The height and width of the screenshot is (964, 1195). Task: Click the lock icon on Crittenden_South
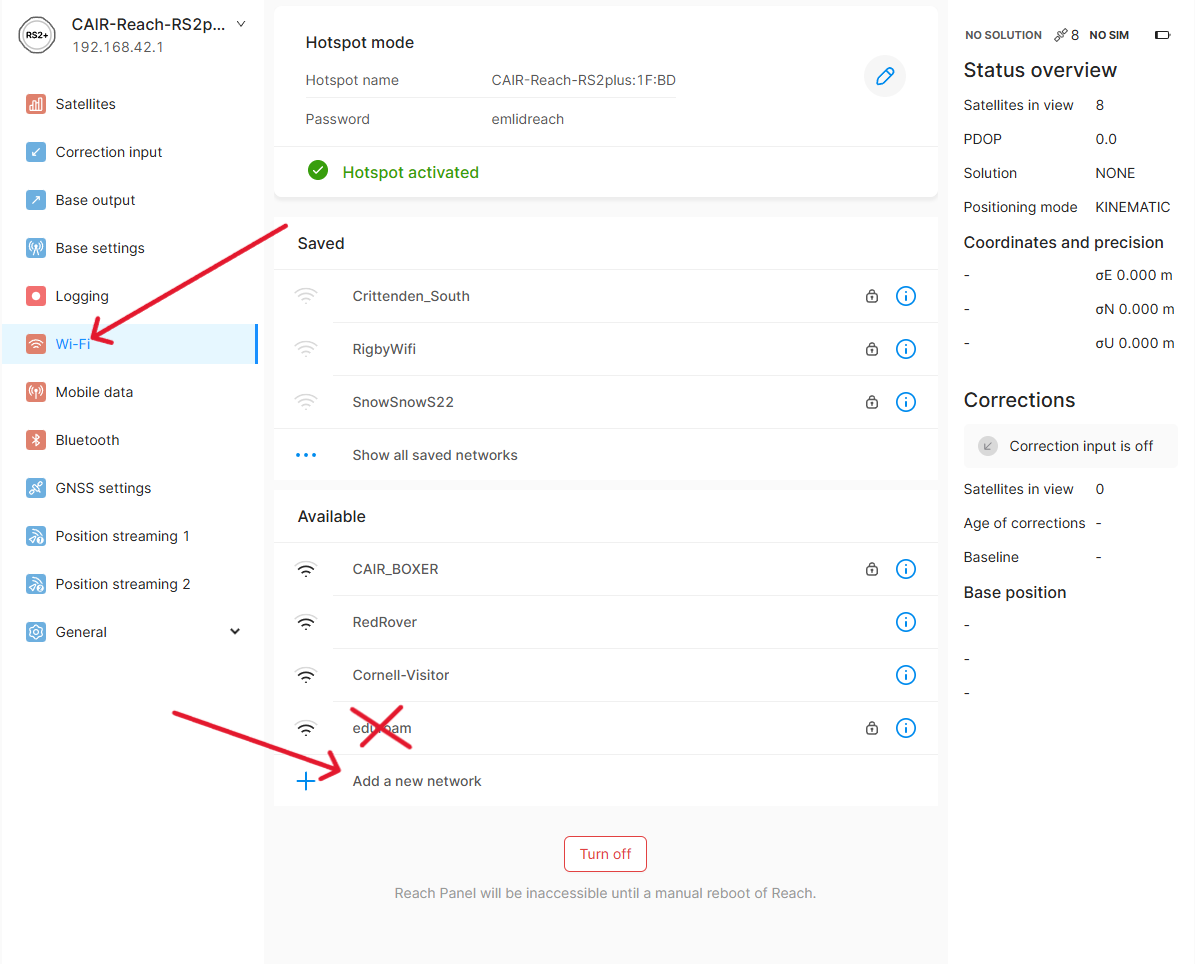pyautogui.click(x=872, y=296)
